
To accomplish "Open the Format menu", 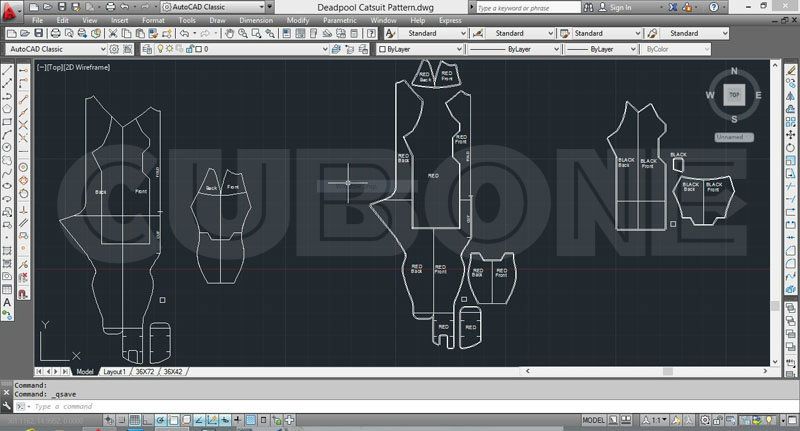I will click(153, 20).
